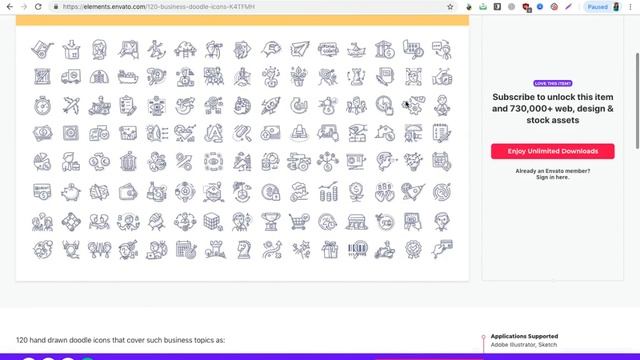Viewport: 640px width, 360px height.
Task: Open the business doodle icons preview image
Action: tap(242, 148)
